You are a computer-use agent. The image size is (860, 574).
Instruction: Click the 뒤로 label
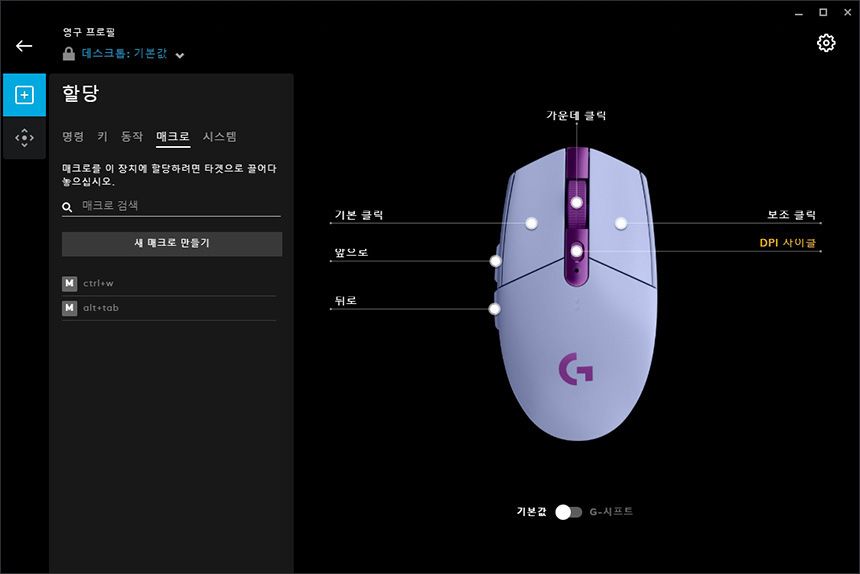[346, 300]
